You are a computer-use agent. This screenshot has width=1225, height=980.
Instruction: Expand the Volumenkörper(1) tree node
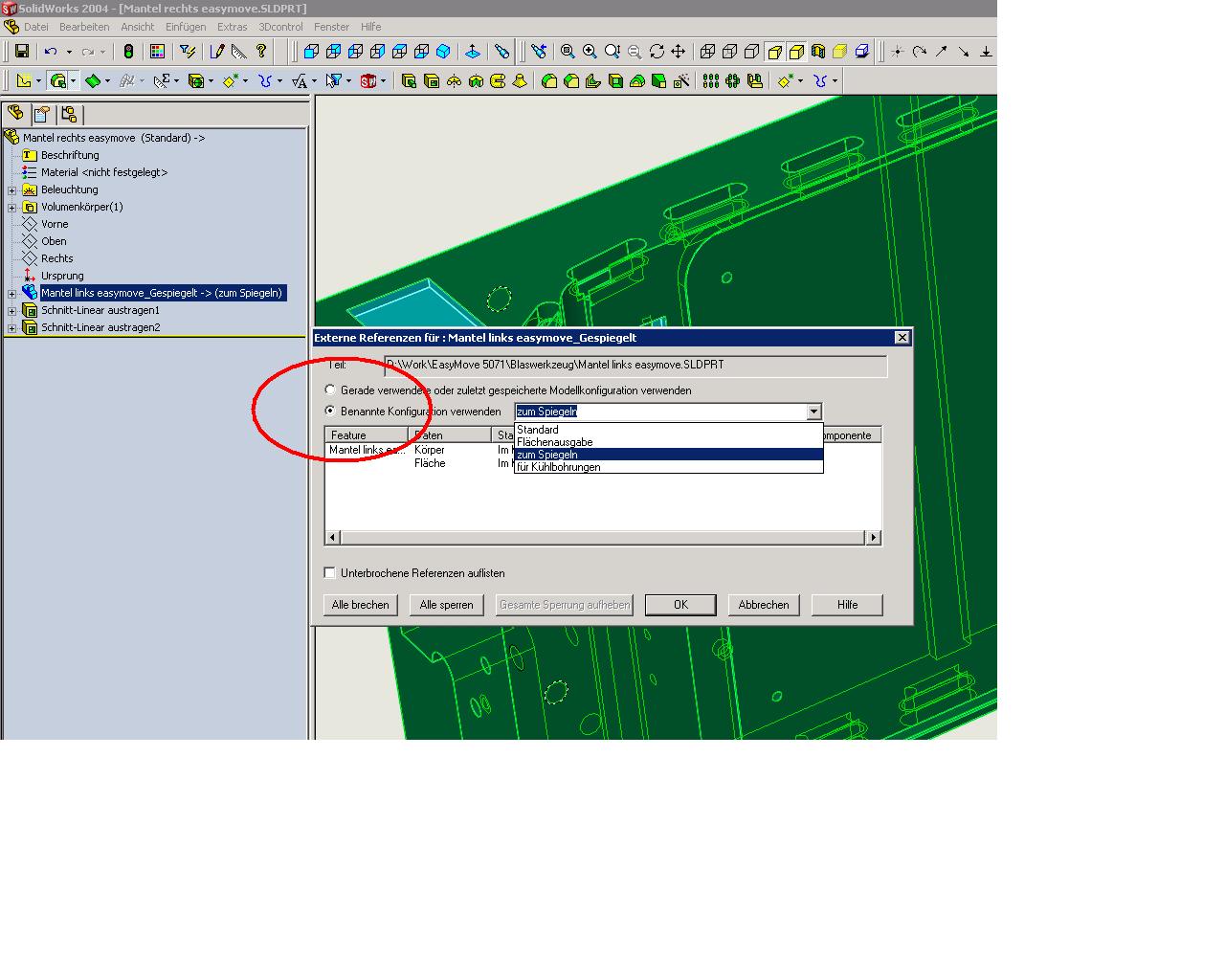coord(11,208)
